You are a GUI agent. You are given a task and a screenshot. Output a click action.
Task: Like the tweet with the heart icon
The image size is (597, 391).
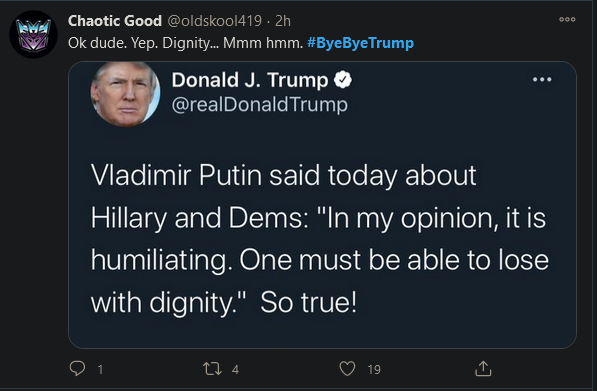(347, 369)
